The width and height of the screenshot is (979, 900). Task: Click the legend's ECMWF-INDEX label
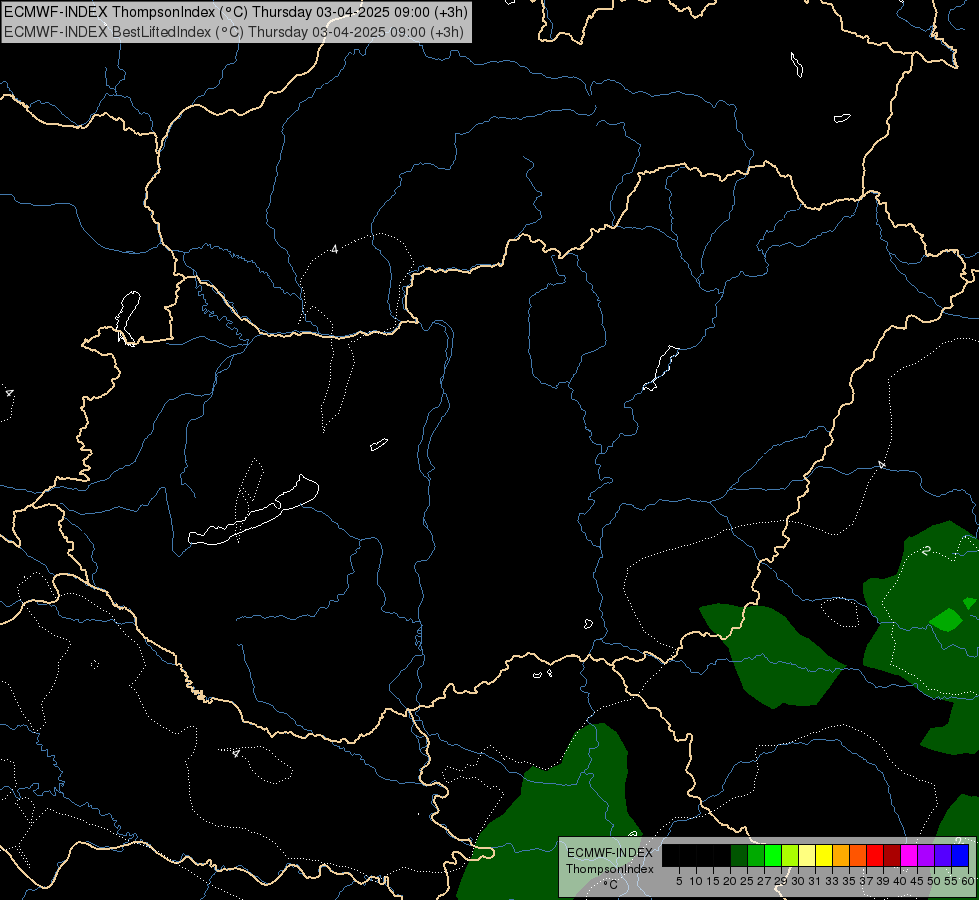[610, 853]
